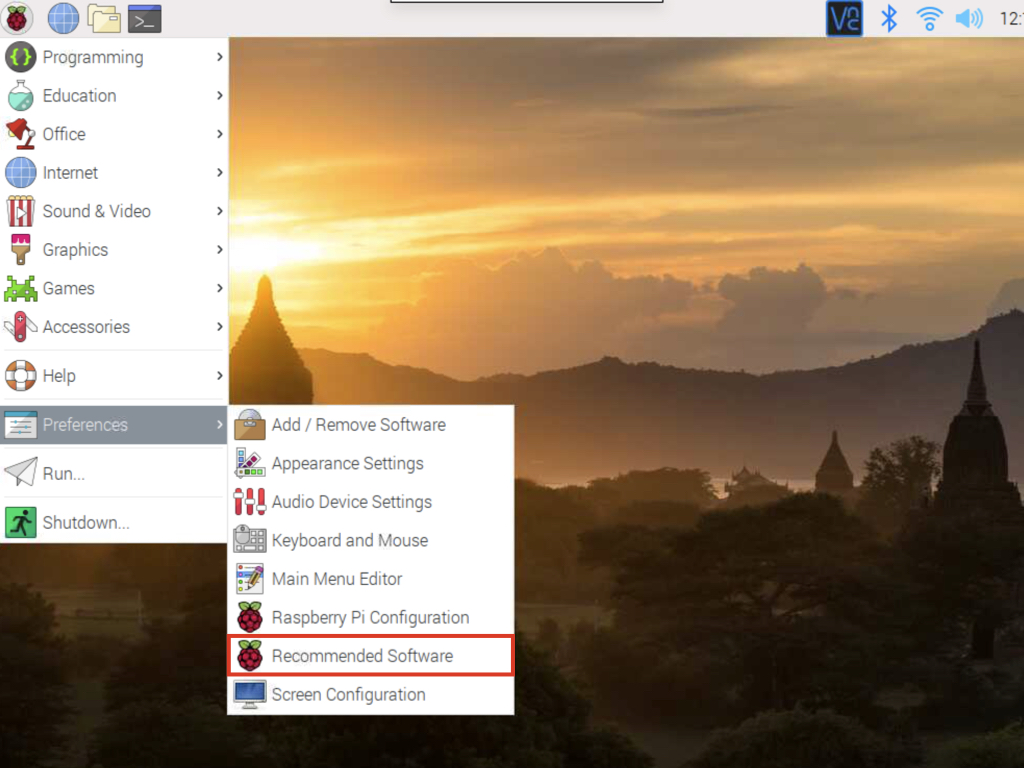Click the Run paper plane icon

[20, 473]
